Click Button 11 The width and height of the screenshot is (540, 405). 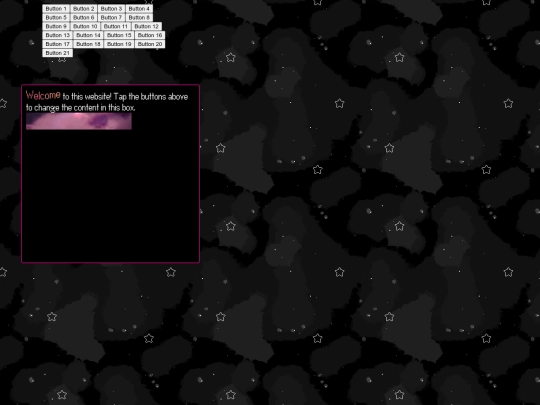click(116, 27)
